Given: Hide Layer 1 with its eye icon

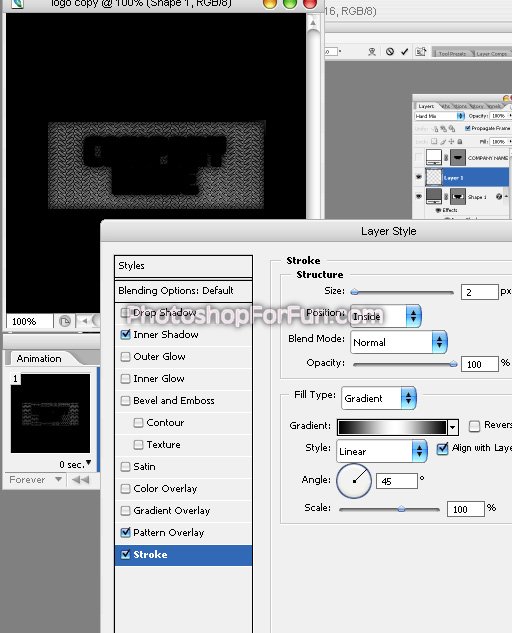Looking at the screenshot, I should pos(419,177).
